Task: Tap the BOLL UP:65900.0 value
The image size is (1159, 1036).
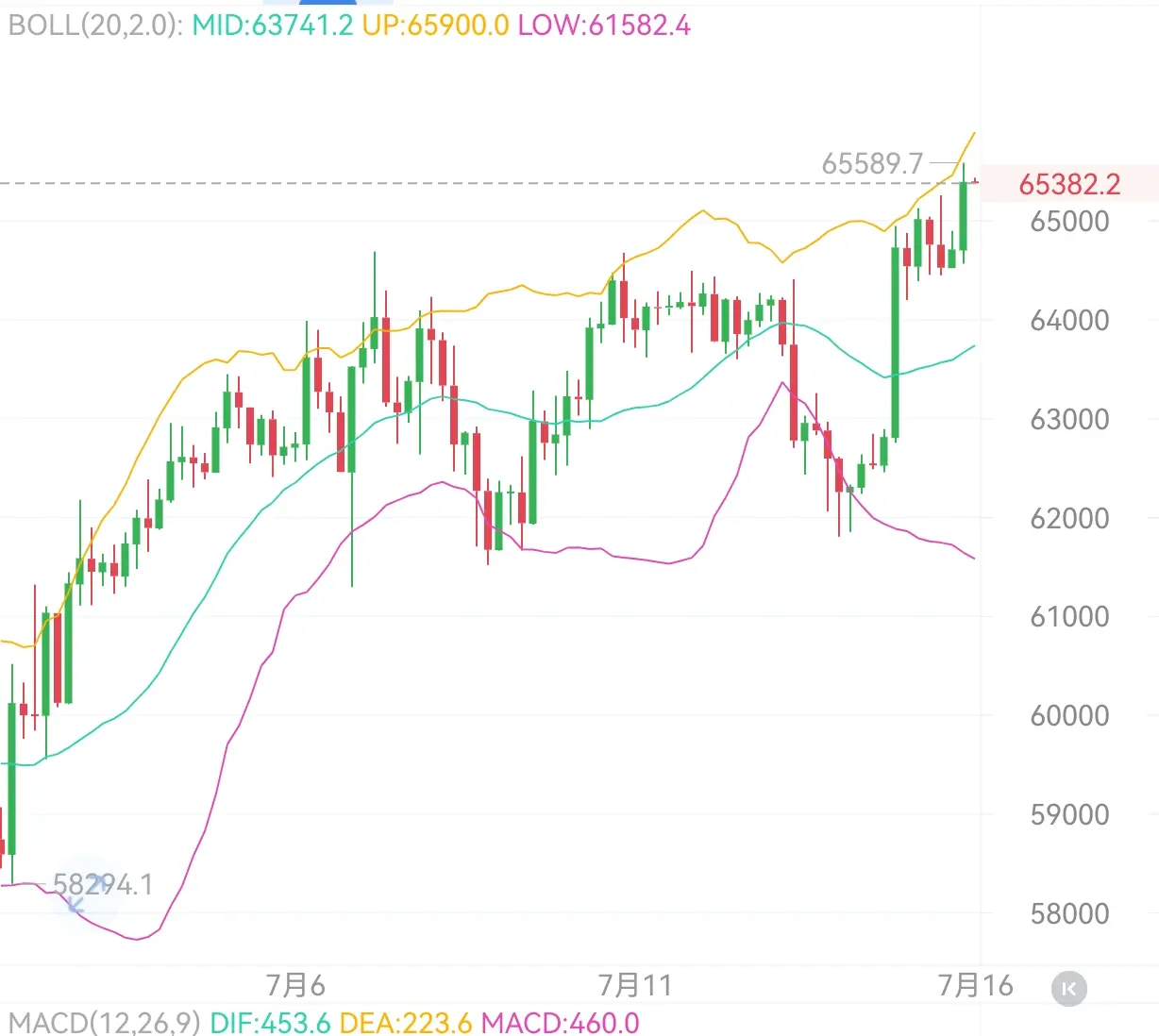Action: pos(435,25)
